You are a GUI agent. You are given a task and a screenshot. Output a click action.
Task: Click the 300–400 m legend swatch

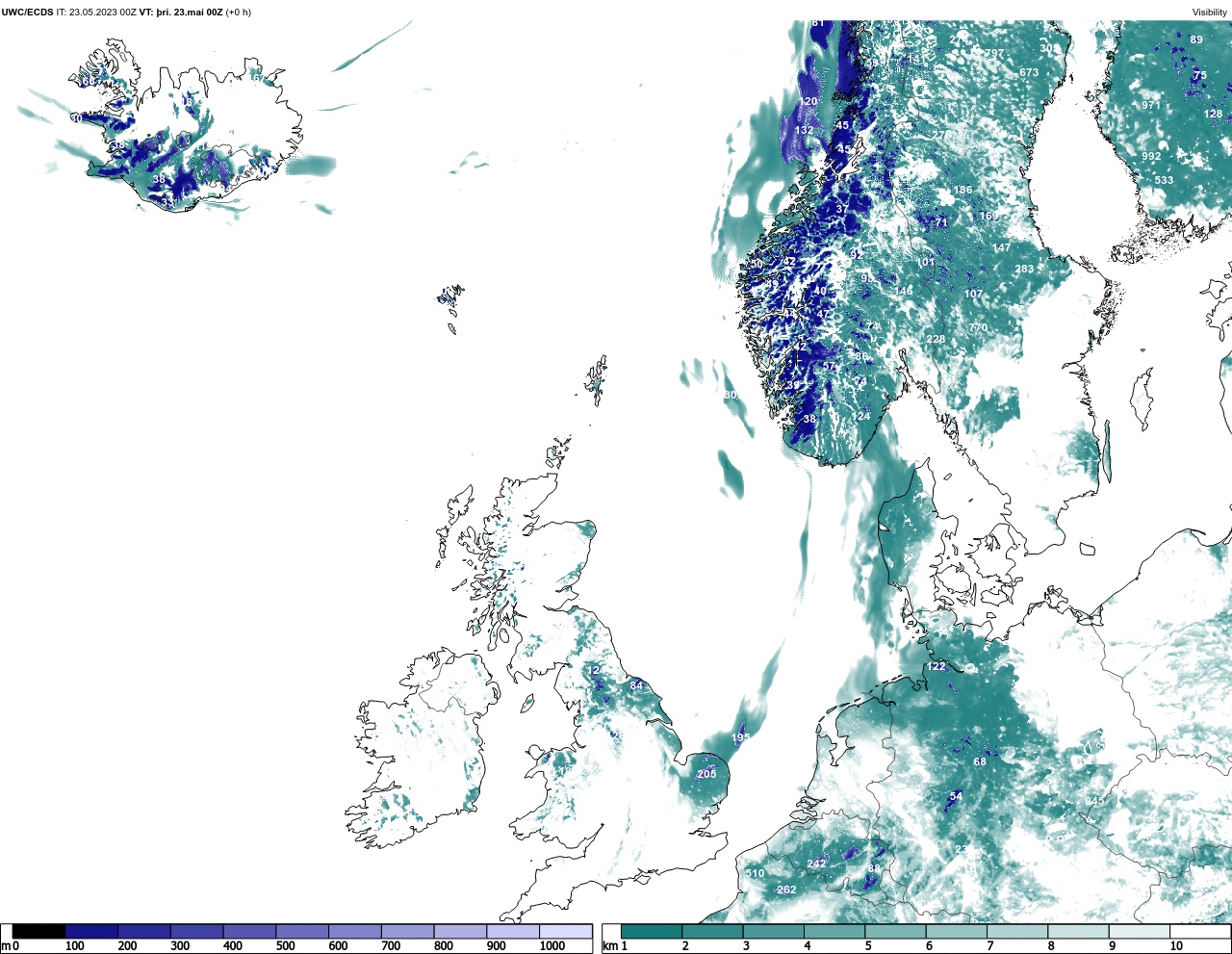[x=196, y=932]
